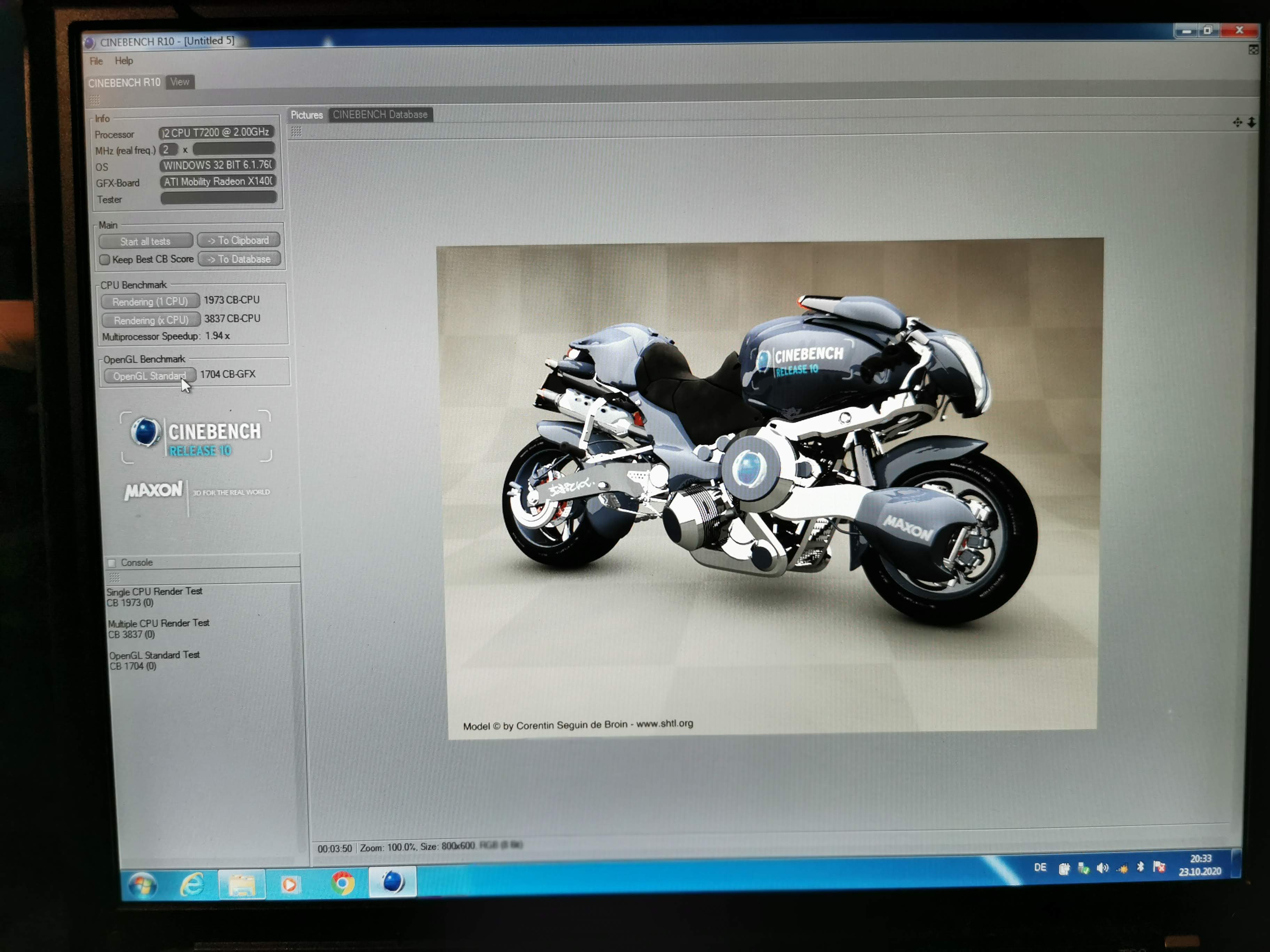
Task: Launch Windows Media Player taskbar icon
Action: pyautogui.click(x=290, y=884)
